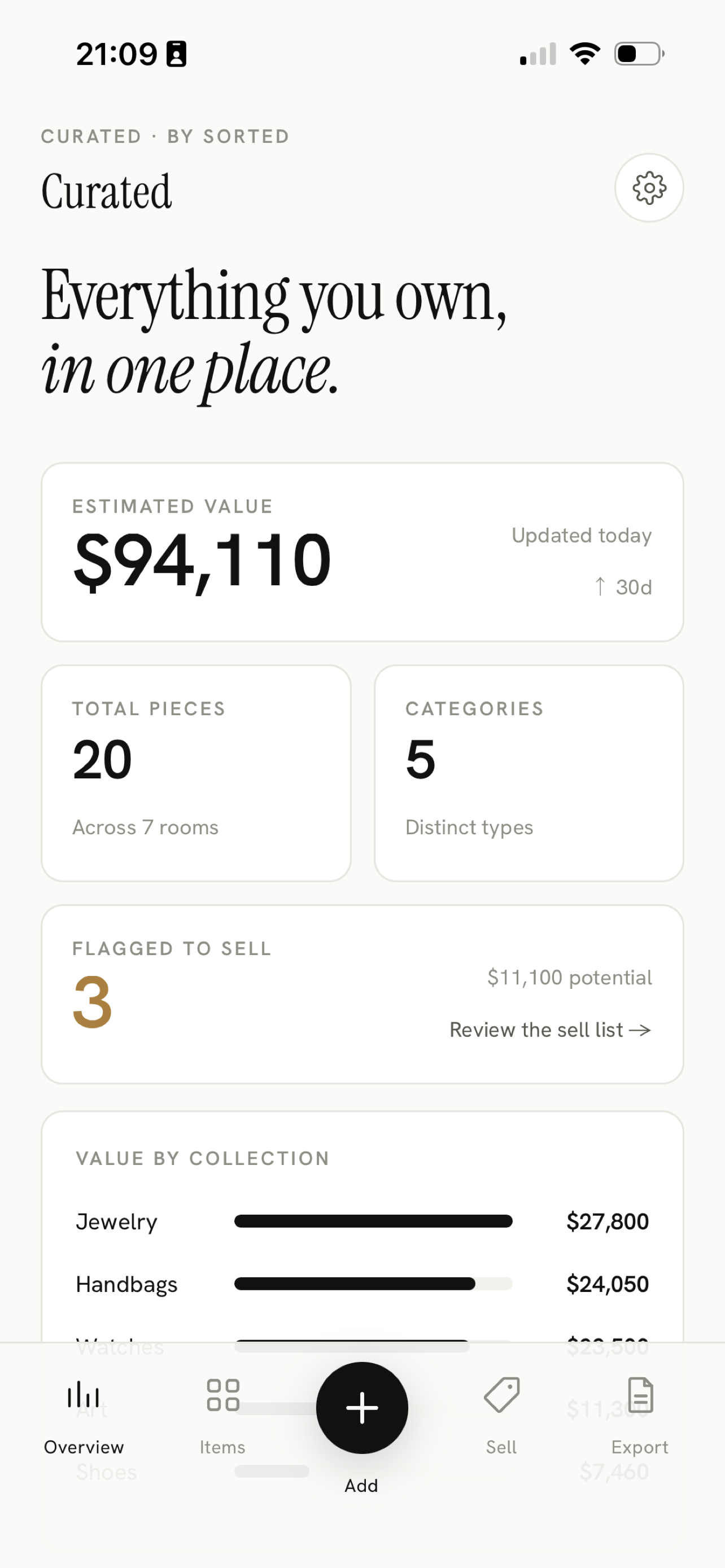The image size is (725, 1568).
Task: Tap the Handbags value bar
Action: click(373, 1284)
